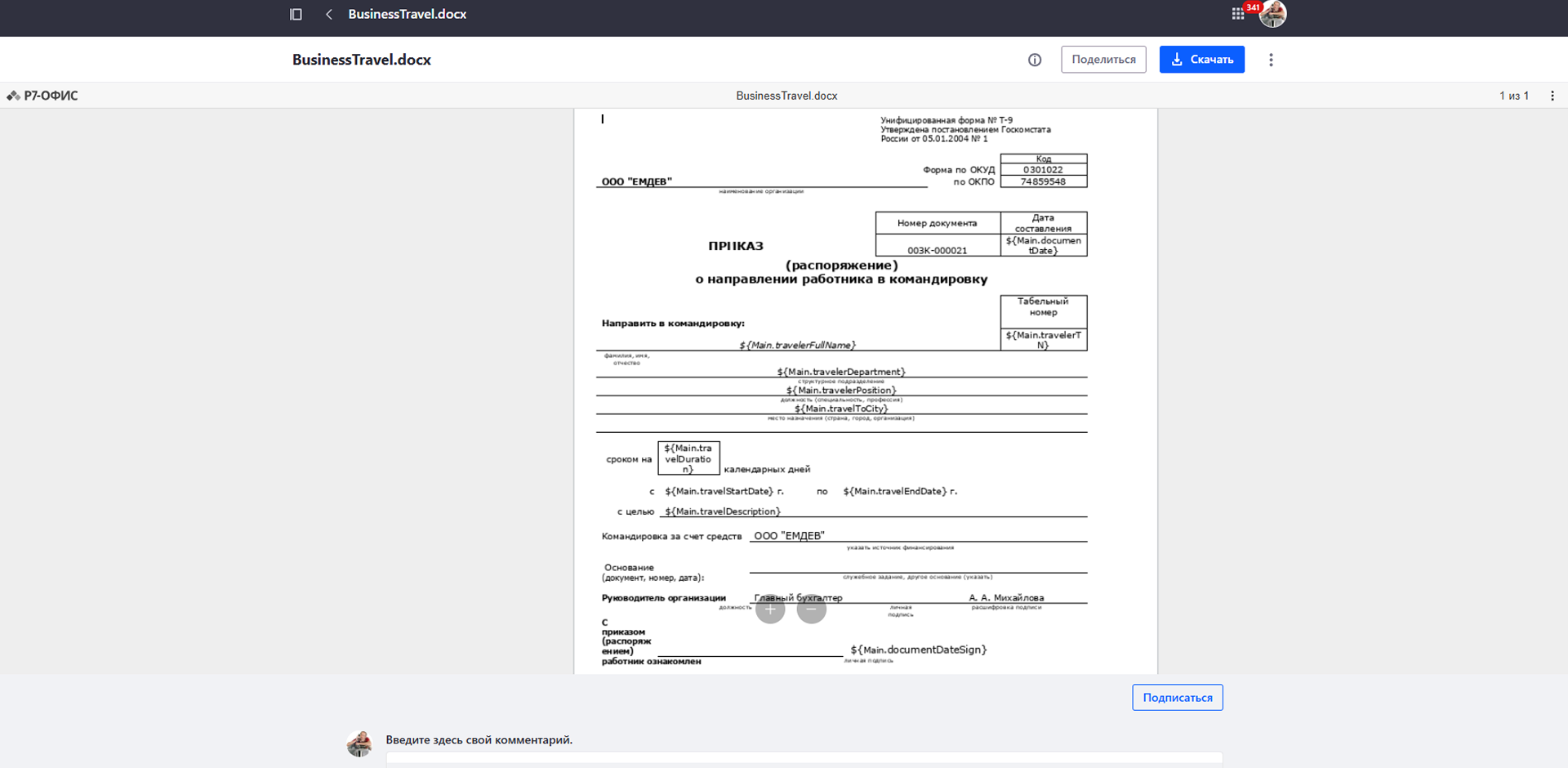Image resolution: width=1568 pixels, height=768 pixels.
Task: Zoom in with the plus button
Action: (770, 609)
